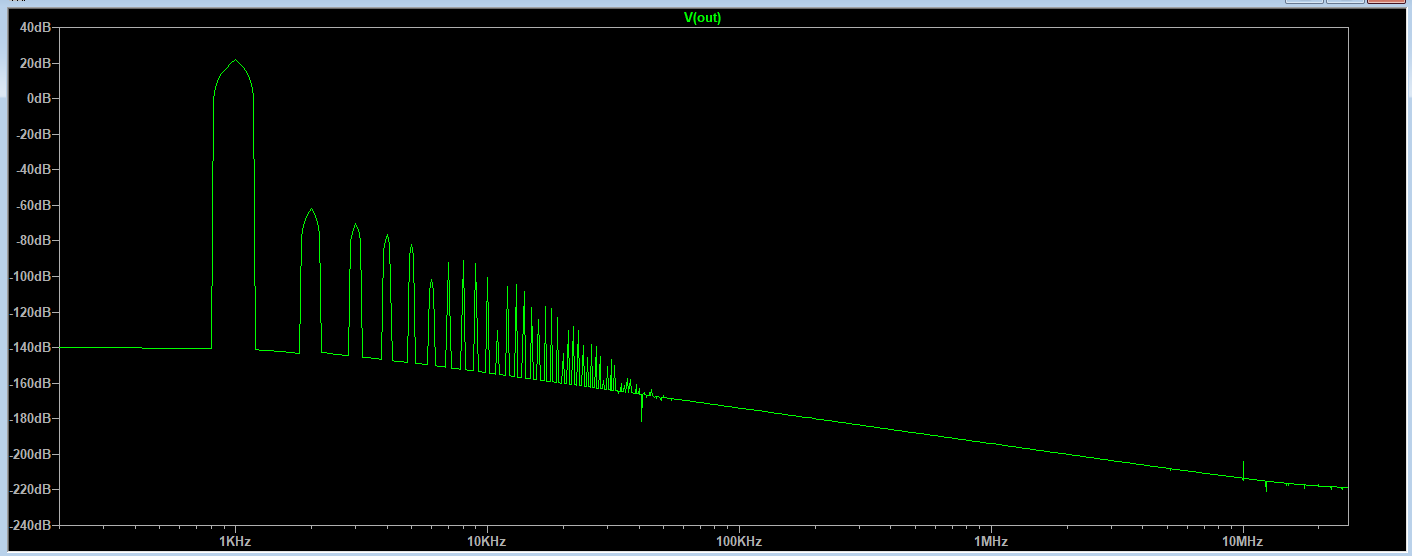
Task: Click the 100KHz frequency axis label
Action: point(739,541)
